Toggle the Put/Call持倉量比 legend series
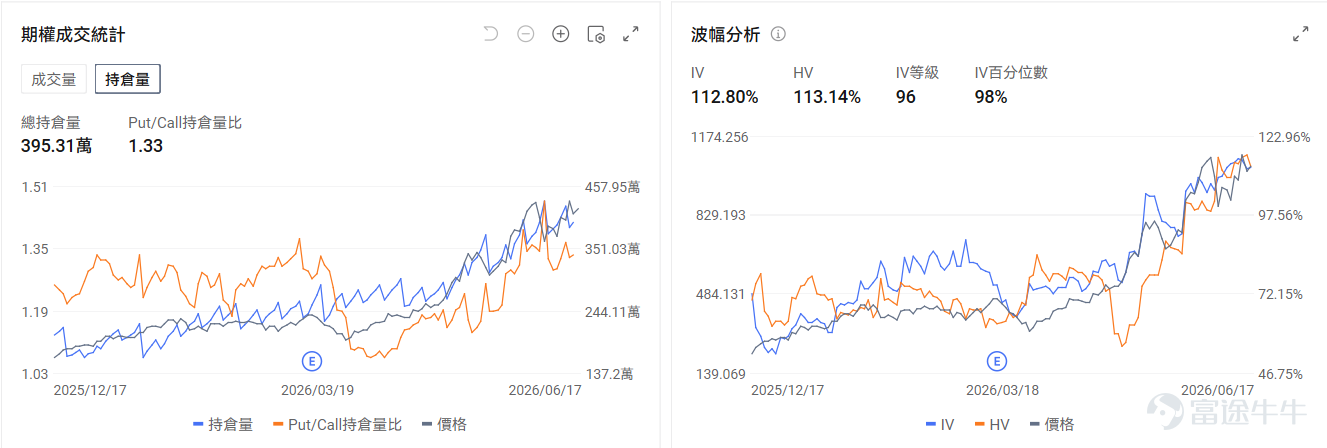Screen dimensions: 1327x448 point(336,424)
